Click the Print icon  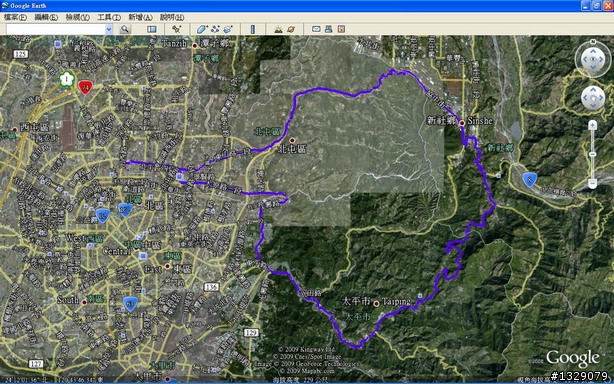(x=329, y=29)
